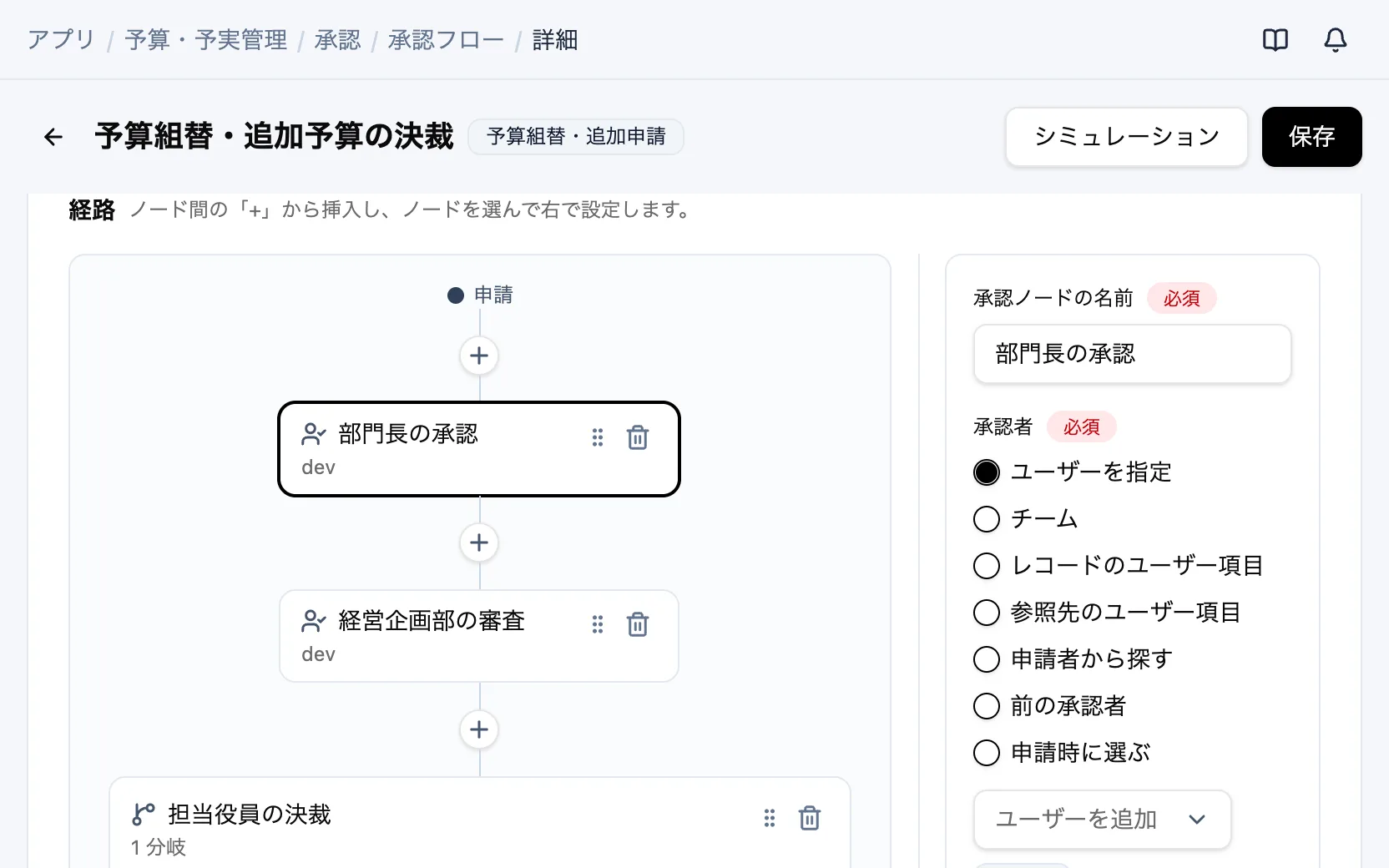Edit the 承認ノードの名前 text field
The width and height of the screenshot is (1389, 868).
coord(1132,354)
